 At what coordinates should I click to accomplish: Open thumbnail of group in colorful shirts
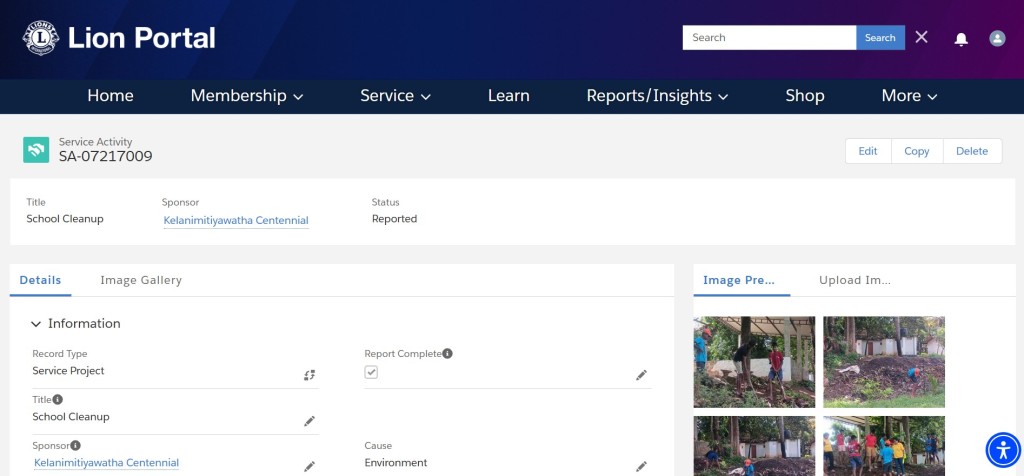884,446
